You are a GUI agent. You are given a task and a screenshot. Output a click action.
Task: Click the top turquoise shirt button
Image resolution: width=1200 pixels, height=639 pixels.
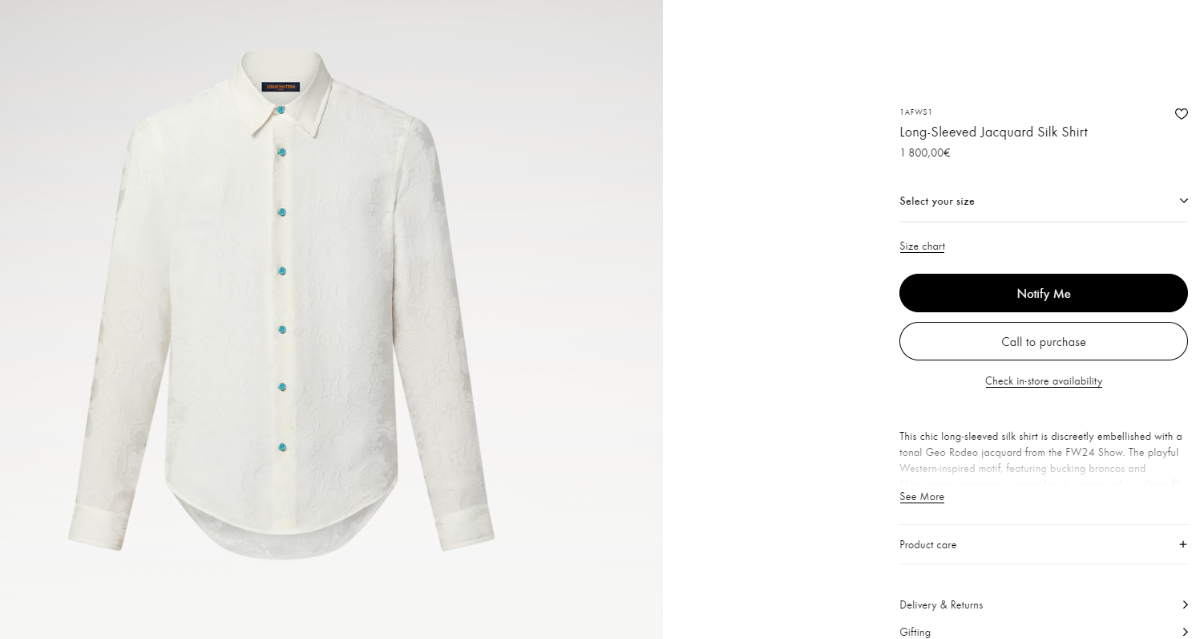coord(281,110)
